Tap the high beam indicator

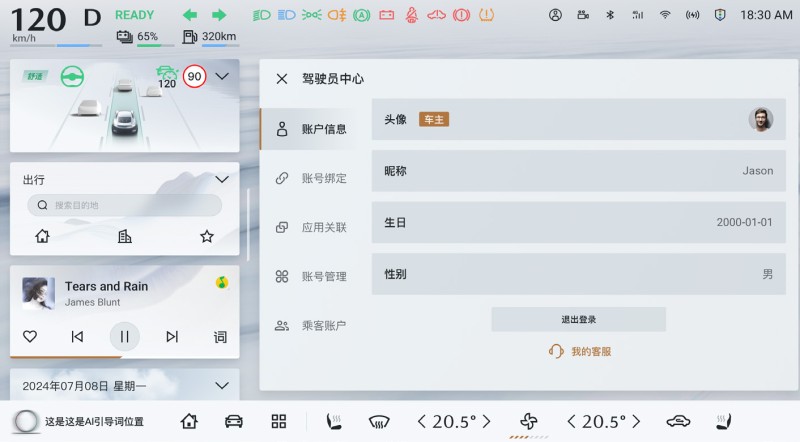tap(286, 15)
